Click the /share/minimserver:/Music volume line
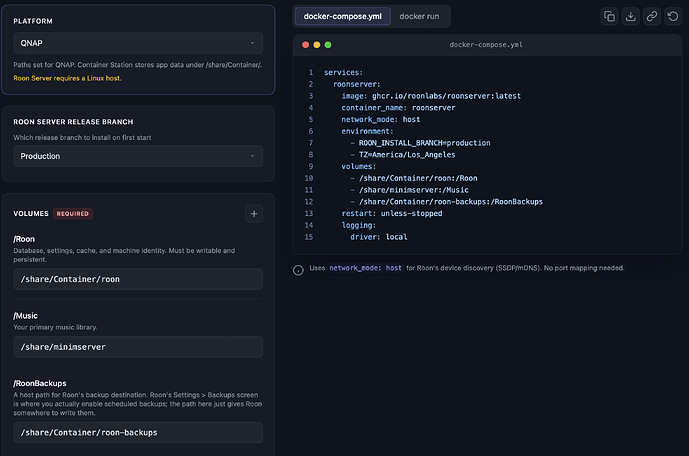This screenshot has width=689, height=456. click(409, 190)
